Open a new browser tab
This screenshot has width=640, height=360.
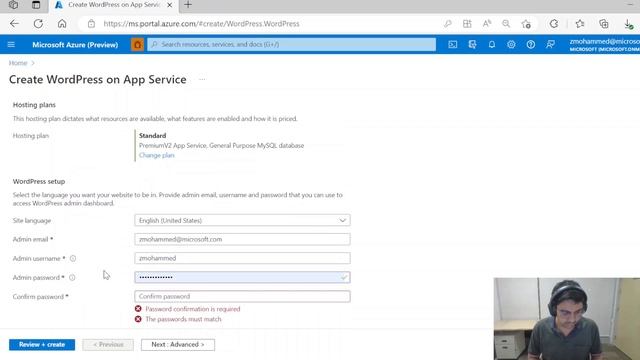click(x=188, y=5)
